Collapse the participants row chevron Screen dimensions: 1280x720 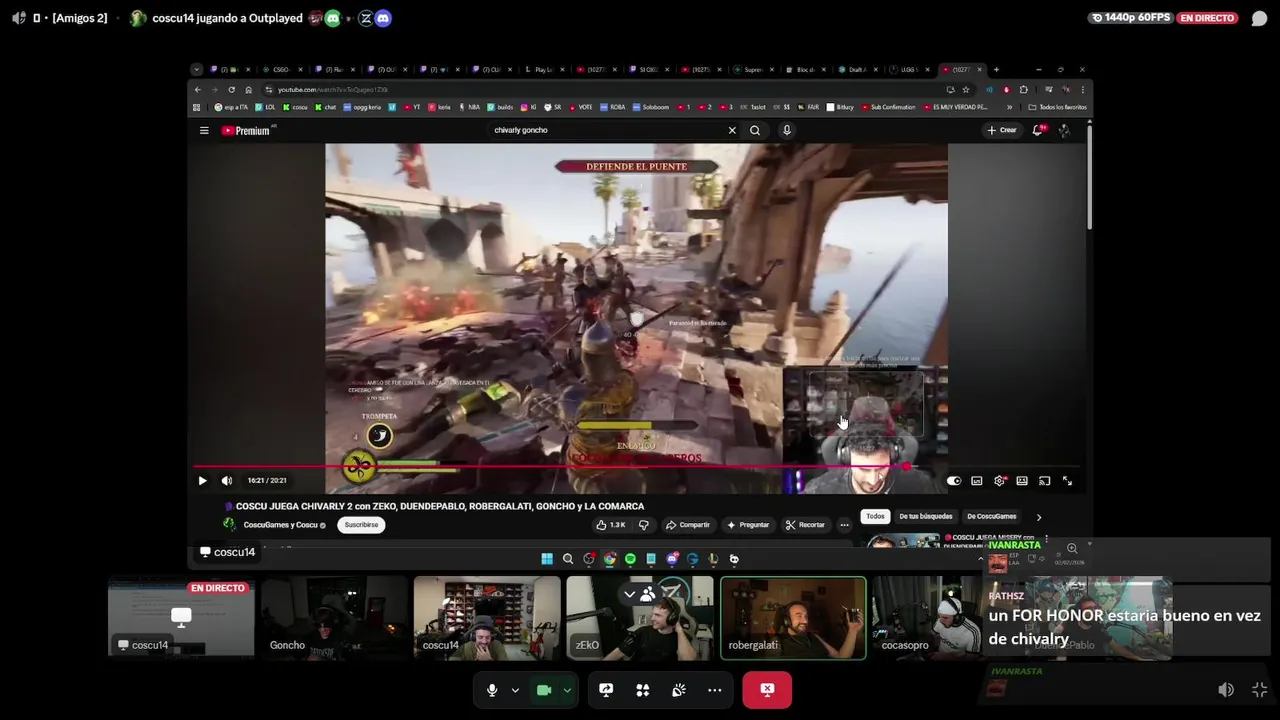(629, 594)
